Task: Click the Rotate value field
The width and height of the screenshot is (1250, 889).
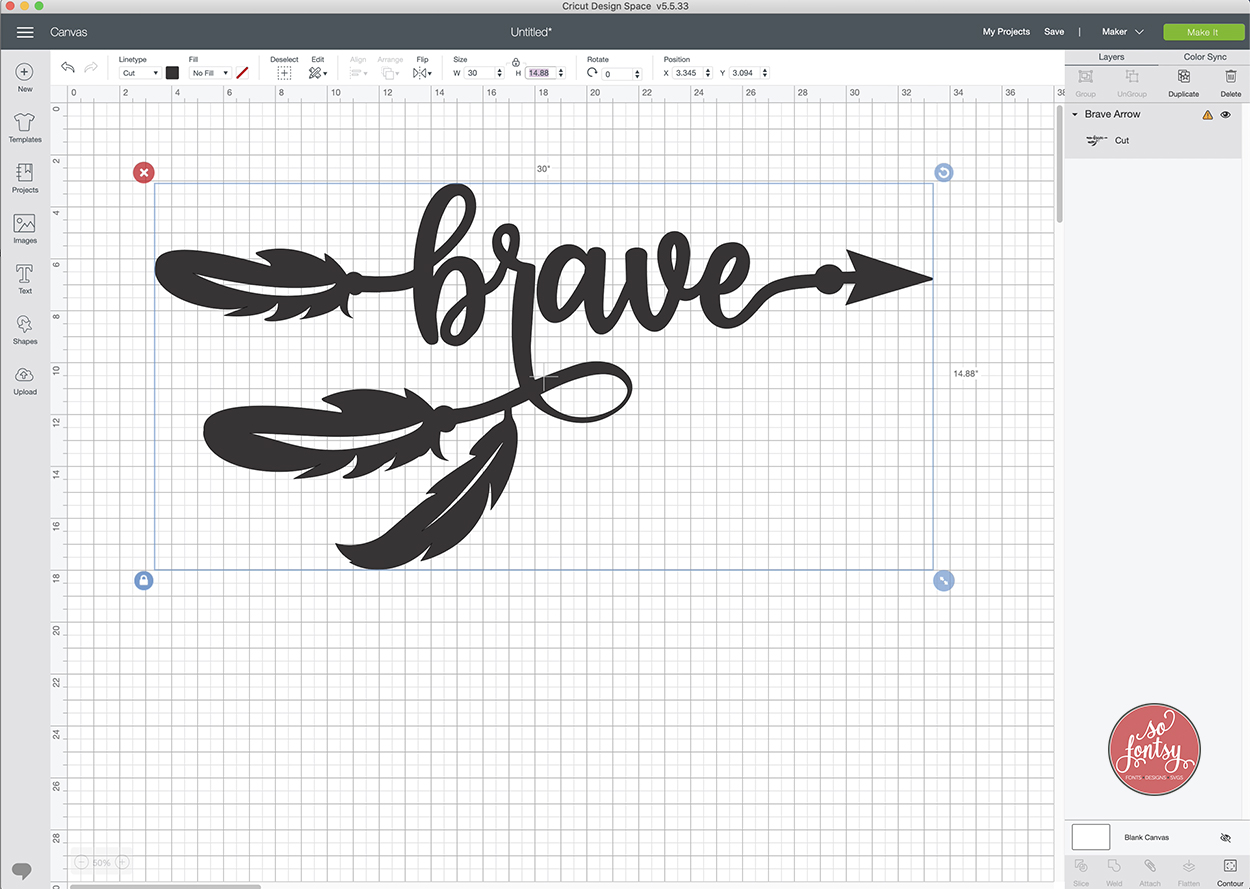Action: [x=617, y=74]
